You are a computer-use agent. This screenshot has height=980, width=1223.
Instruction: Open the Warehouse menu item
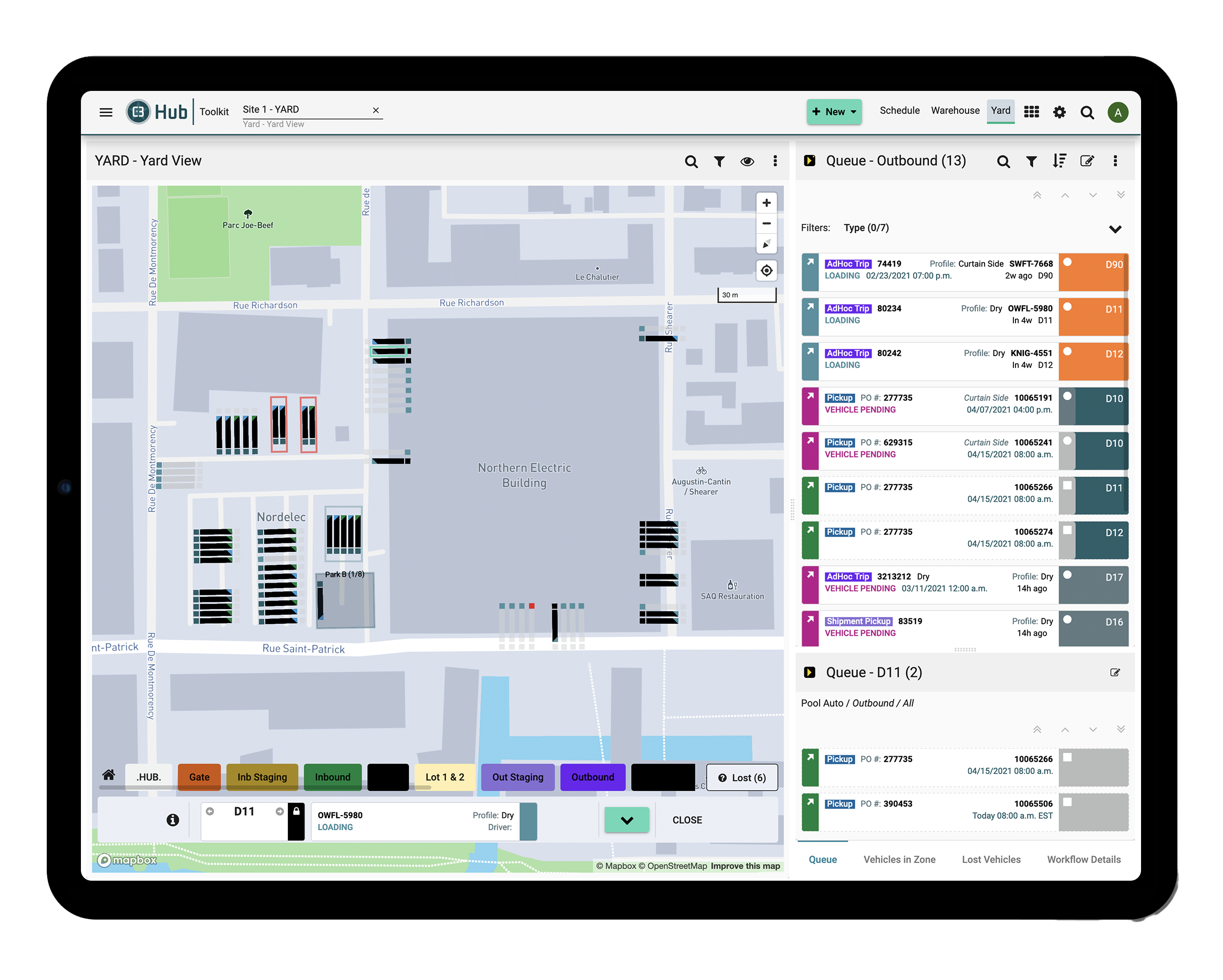pos(955,111)
